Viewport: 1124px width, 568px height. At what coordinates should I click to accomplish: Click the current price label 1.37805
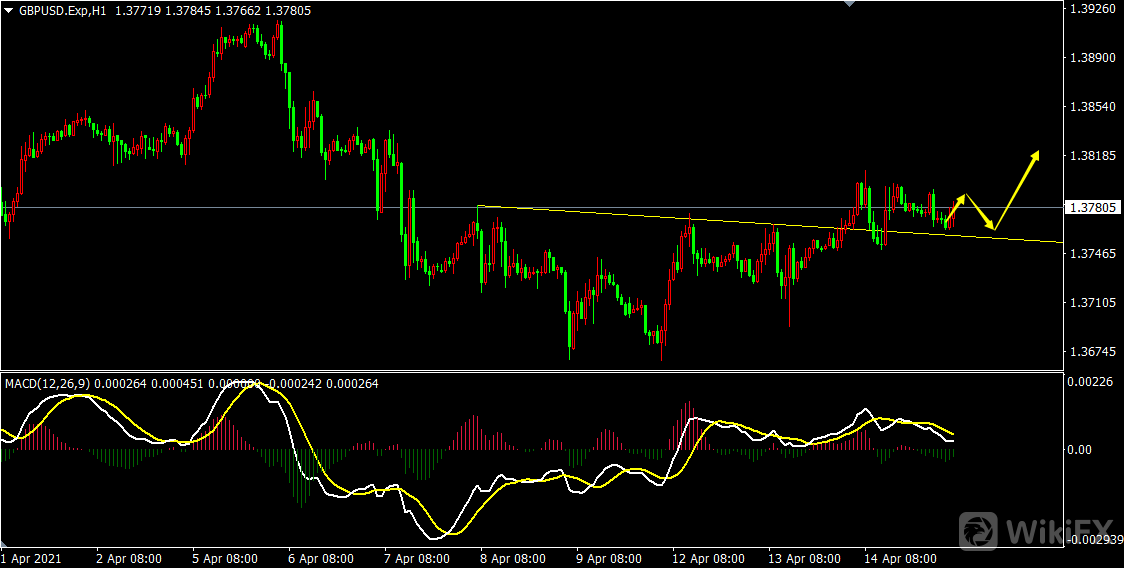pyautogui.click(x=1091, y=208)
